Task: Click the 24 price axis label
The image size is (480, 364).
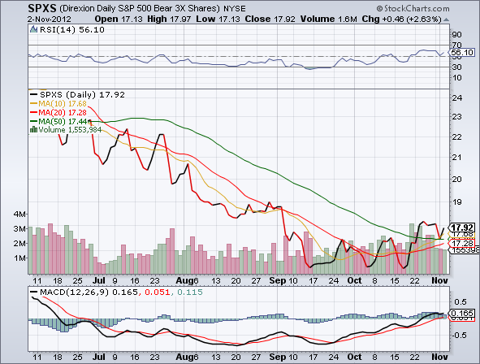Action: [x=457, y=98]
